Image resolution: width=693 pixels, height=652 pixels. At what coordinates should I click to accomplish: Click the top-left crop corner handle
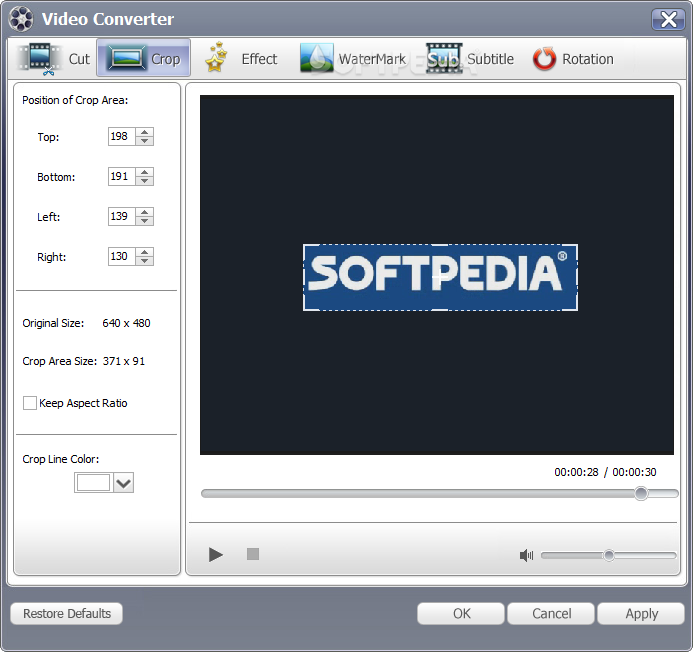point(305,245)
